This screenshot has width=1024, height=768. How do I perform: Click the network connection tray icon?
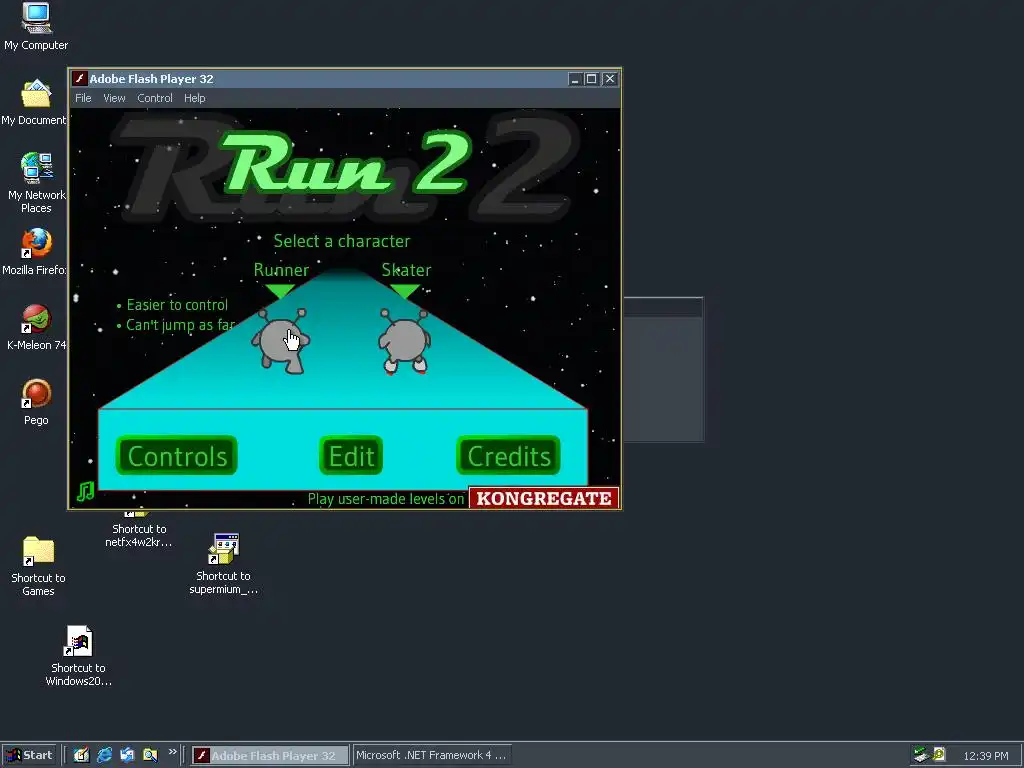pyautogui.click(x=921, y=755)
